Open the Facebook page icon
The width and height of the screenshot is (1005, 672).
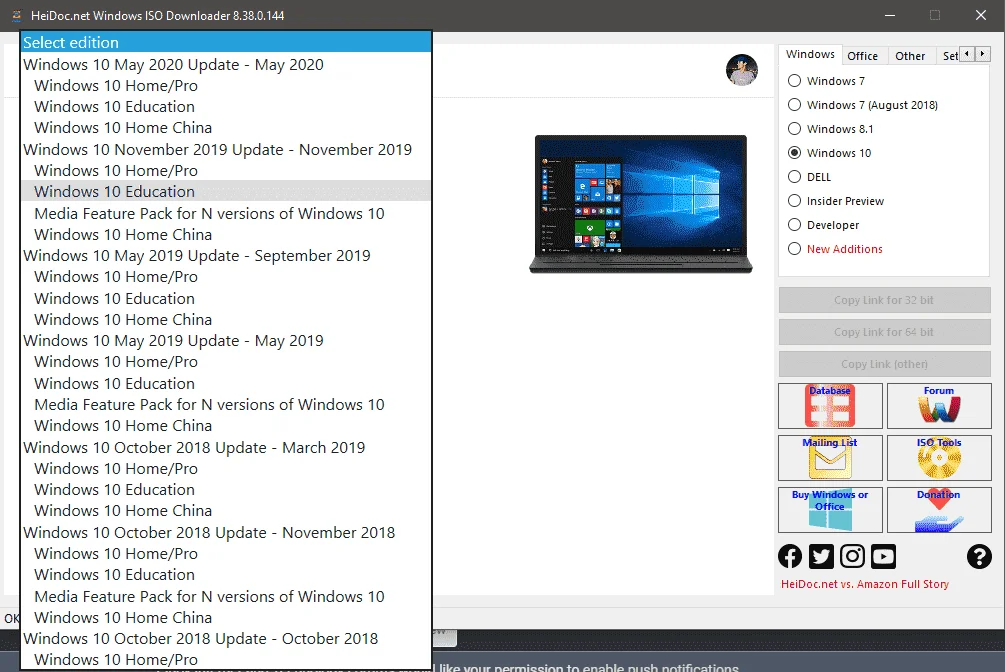(790, 556)
